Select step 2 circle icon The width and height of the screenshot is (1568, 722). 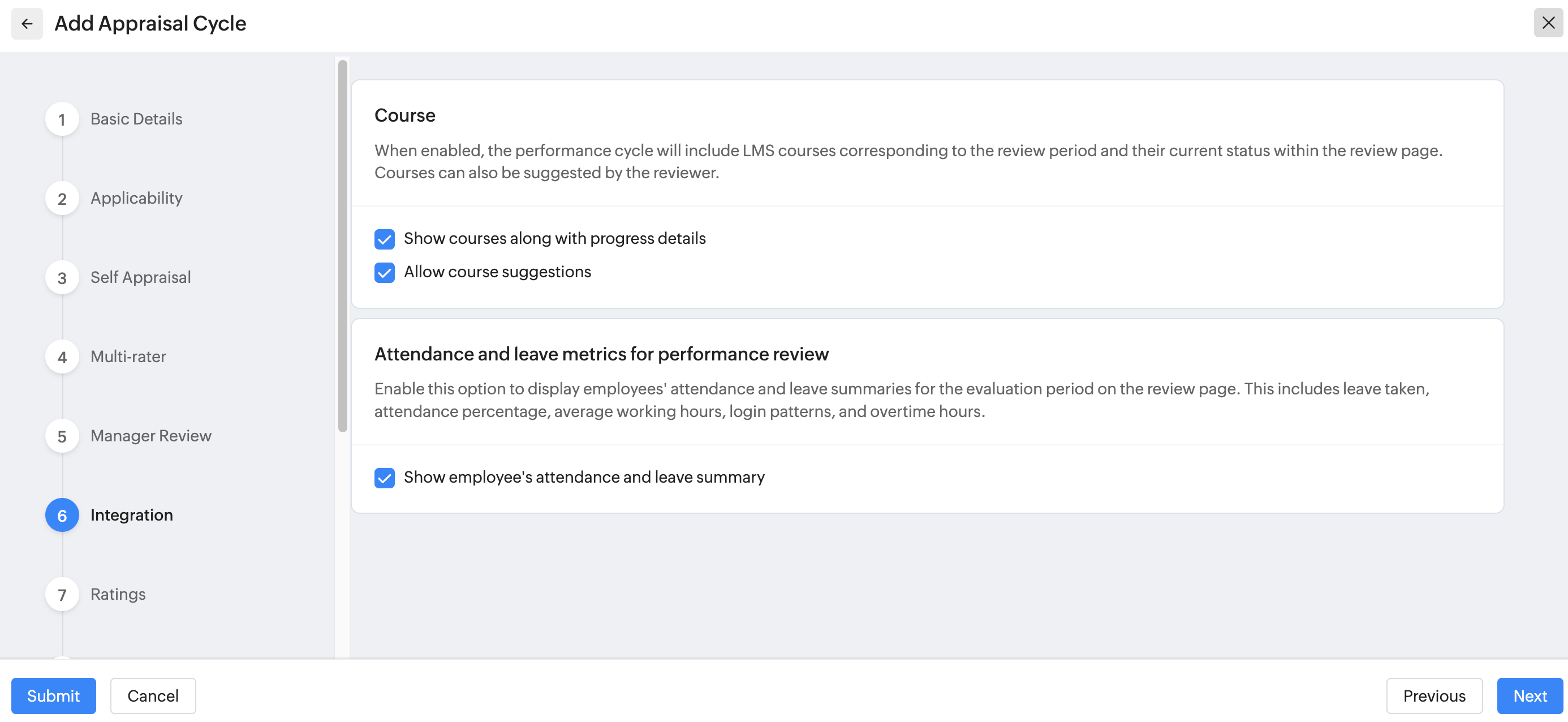point(62,199)
